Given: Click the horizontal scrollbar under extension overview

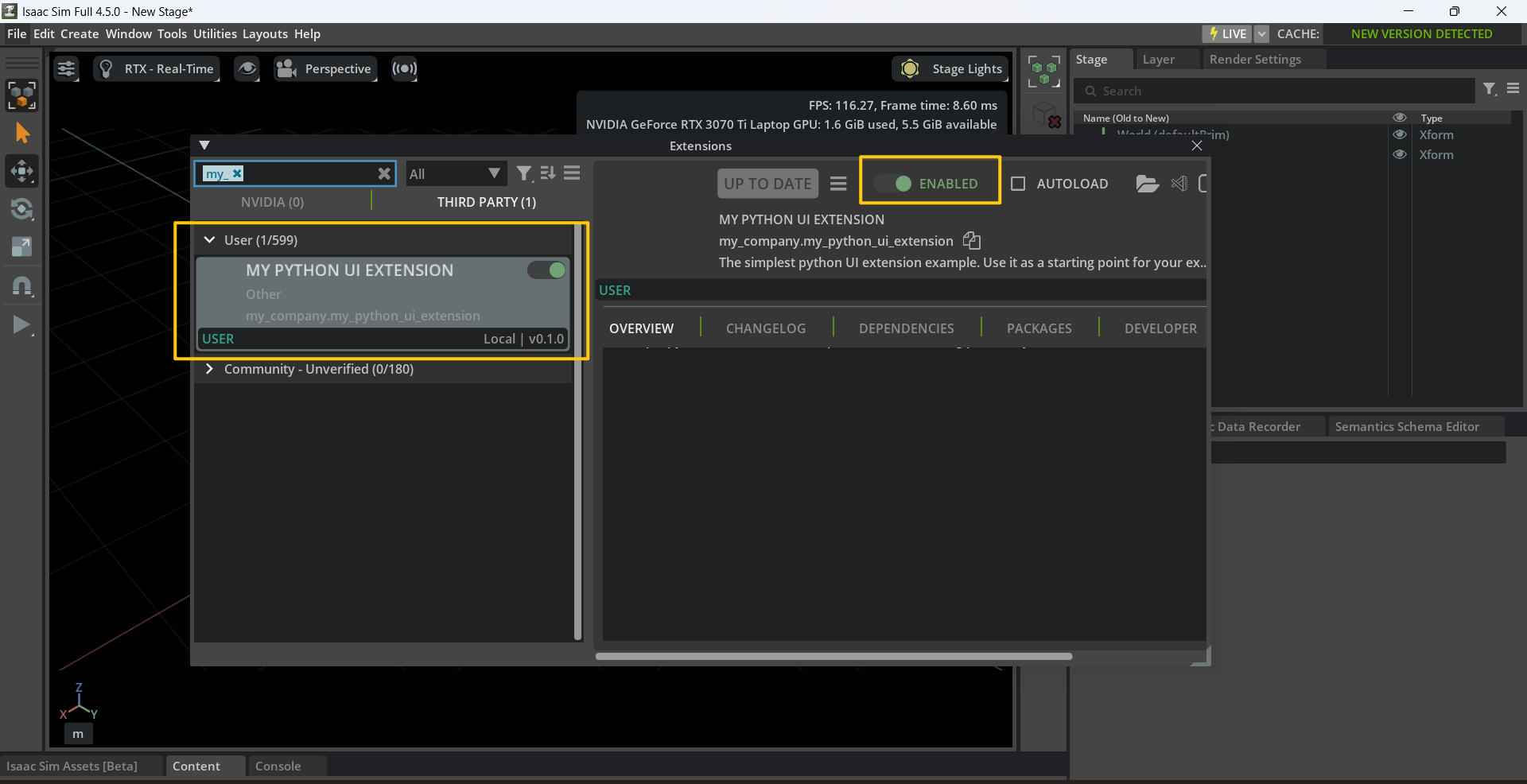Looking at the screenshot, I should (833, 657).
